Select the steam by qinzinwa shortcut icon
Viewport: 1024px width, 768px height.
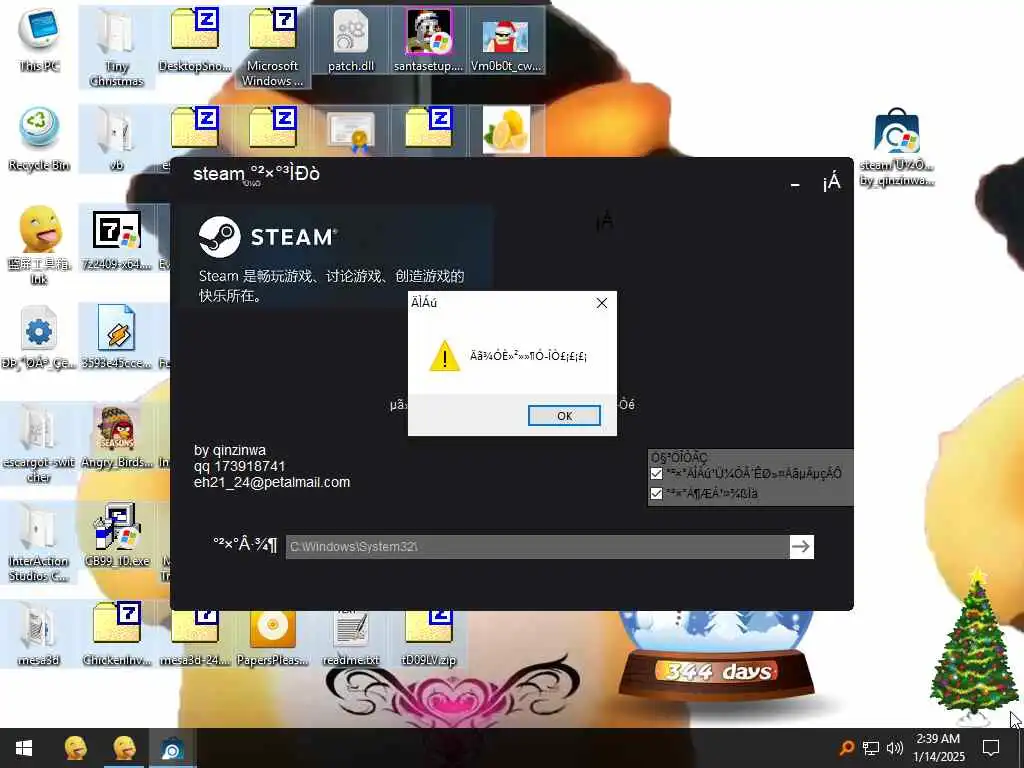point(897,147)
